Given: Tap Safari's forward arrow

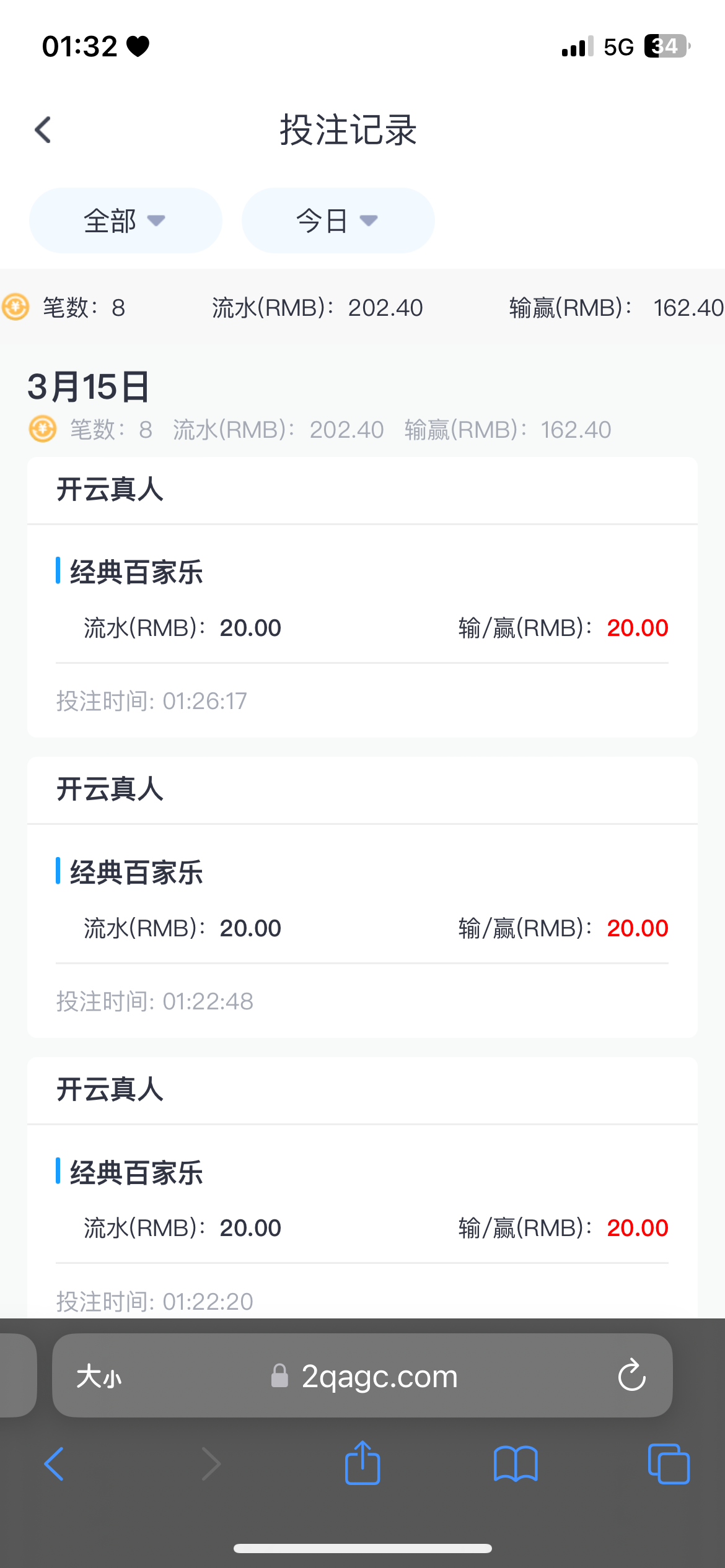Looking at the screenshot, I should pyautogui.click(x=211, y=1464).
